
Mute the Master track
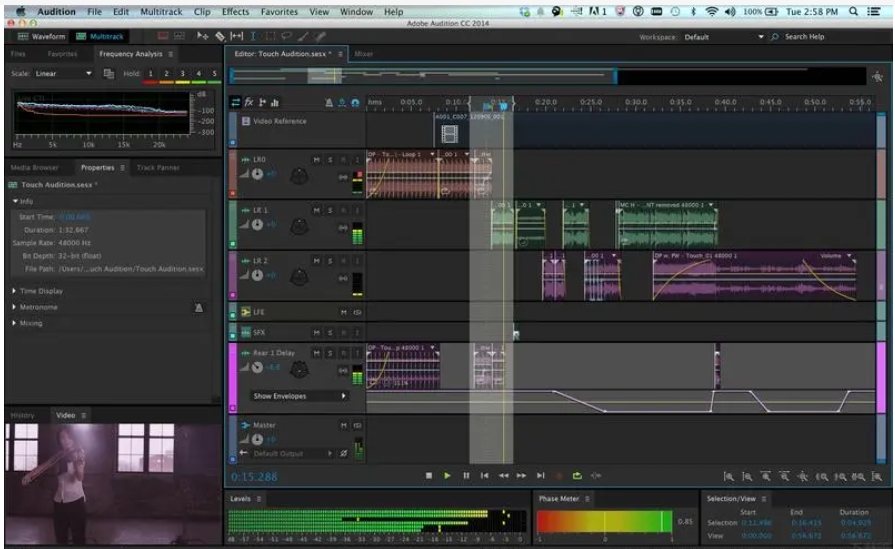pos(344,425)
